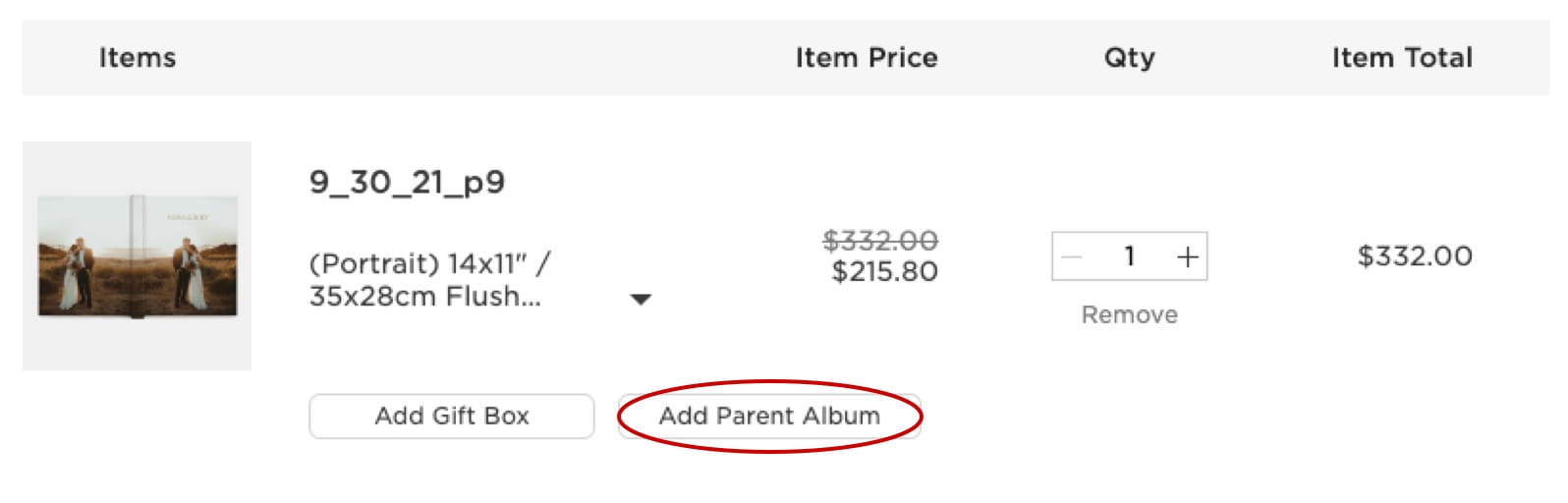Open the 9_30_21_p9 item name

click(407, 182)
